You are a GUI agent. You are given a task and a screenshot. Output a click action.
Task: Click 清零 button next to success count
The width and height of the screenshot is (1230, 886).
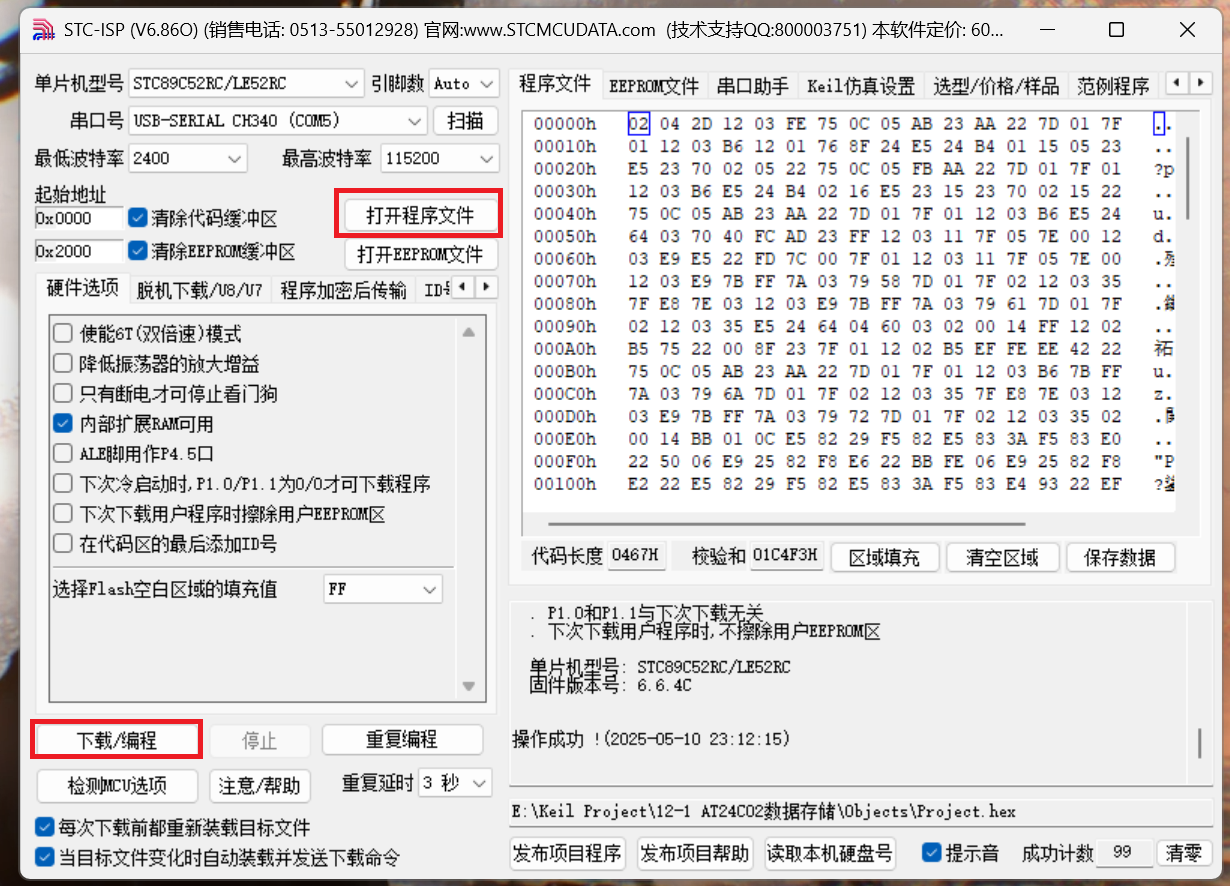tap(1184, 853)
